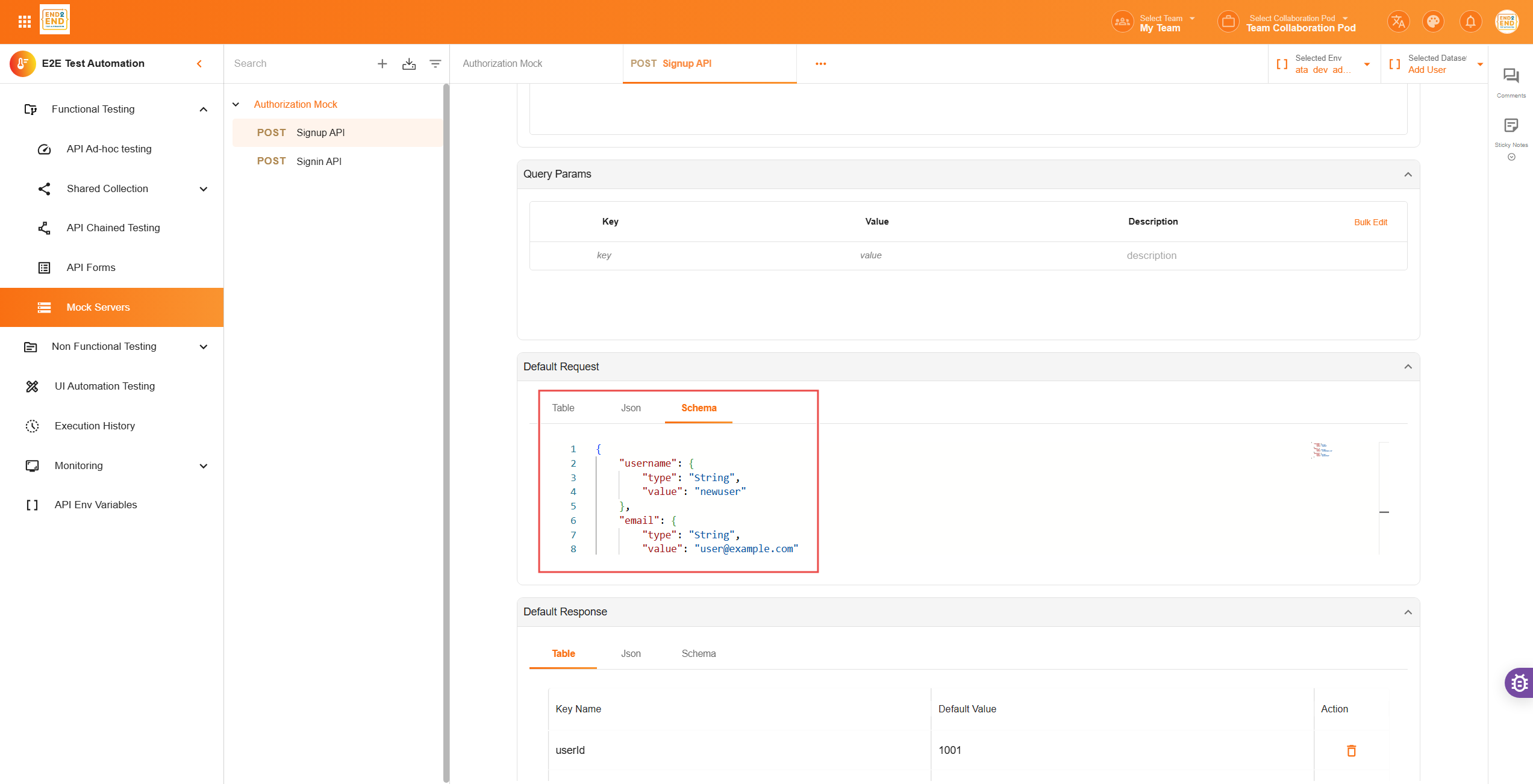Screen dimensions: 1533x784
Task: Open the filter list icon
Action: [435, 64]
